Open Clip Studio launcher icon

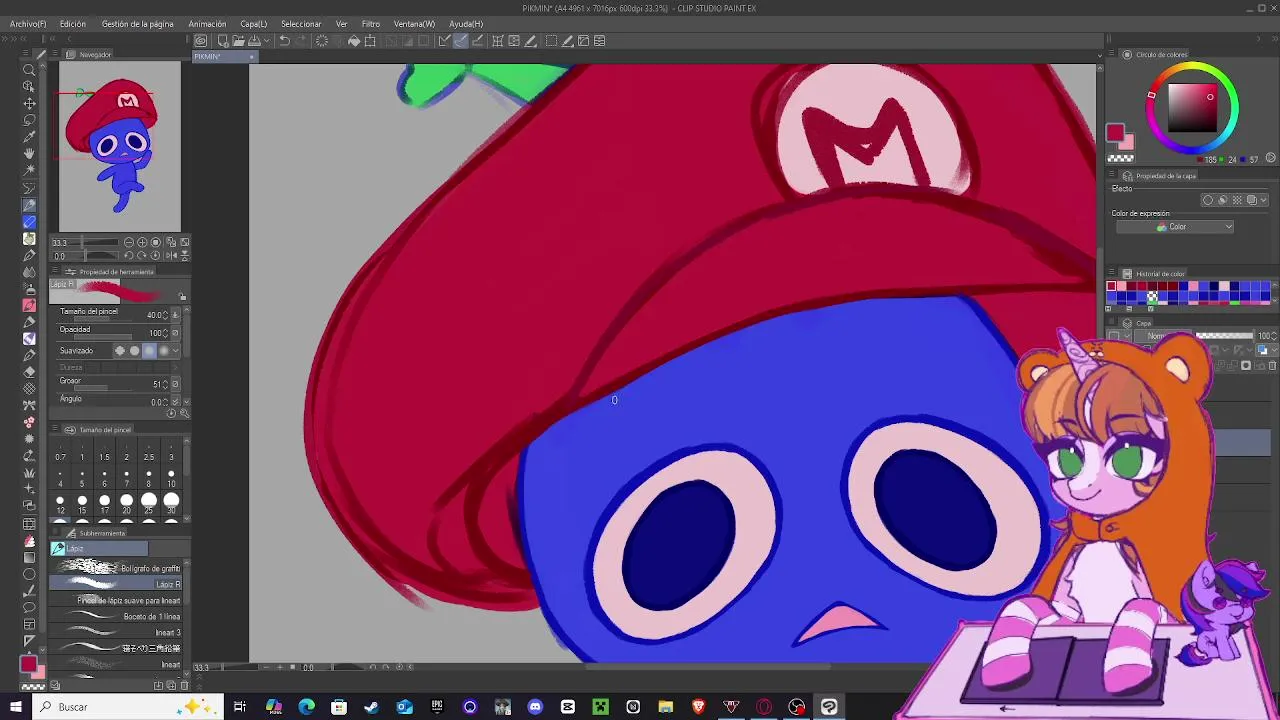(201, 41)
